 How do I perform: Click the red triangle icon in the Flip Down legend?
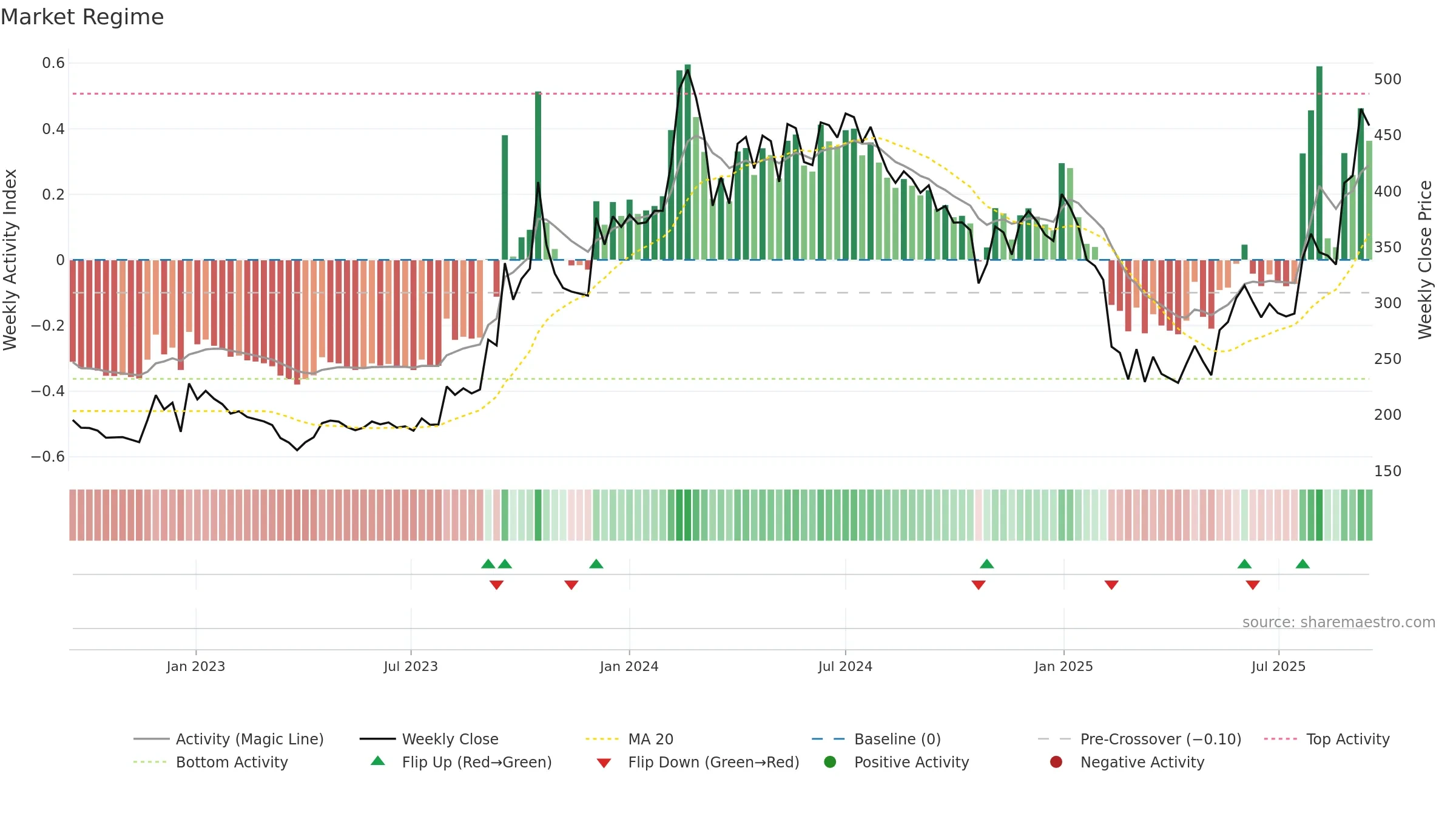[x=604, y=763]
